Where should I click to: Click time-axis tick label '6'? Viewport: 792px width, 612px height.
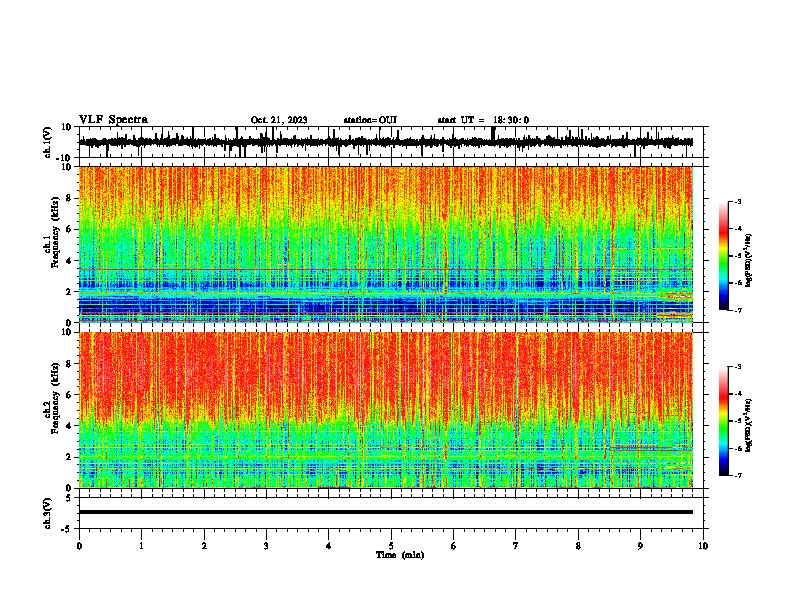(454, 546)
